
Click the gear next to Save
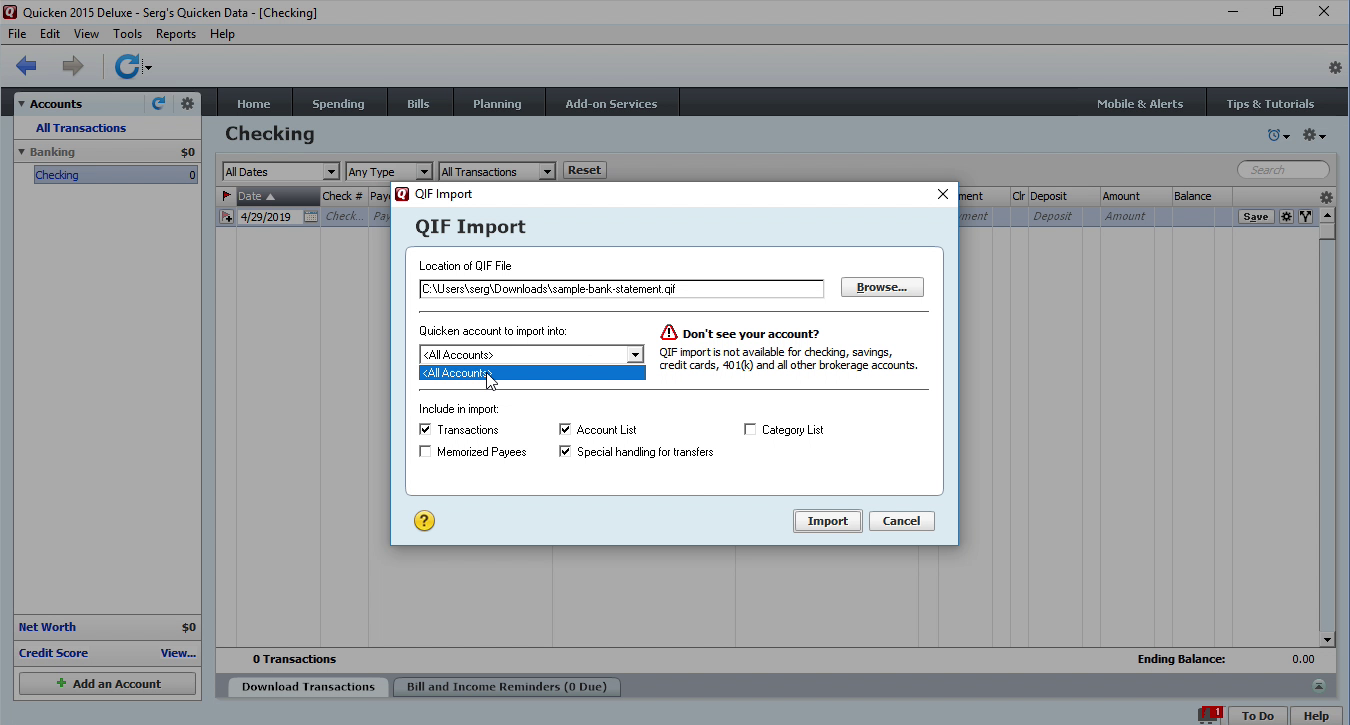(x=1287, y=216)
